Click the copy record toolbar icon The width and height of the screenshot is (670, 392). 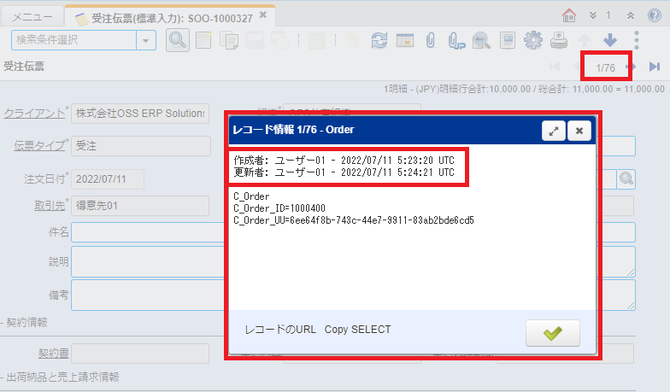pos(229,41)
